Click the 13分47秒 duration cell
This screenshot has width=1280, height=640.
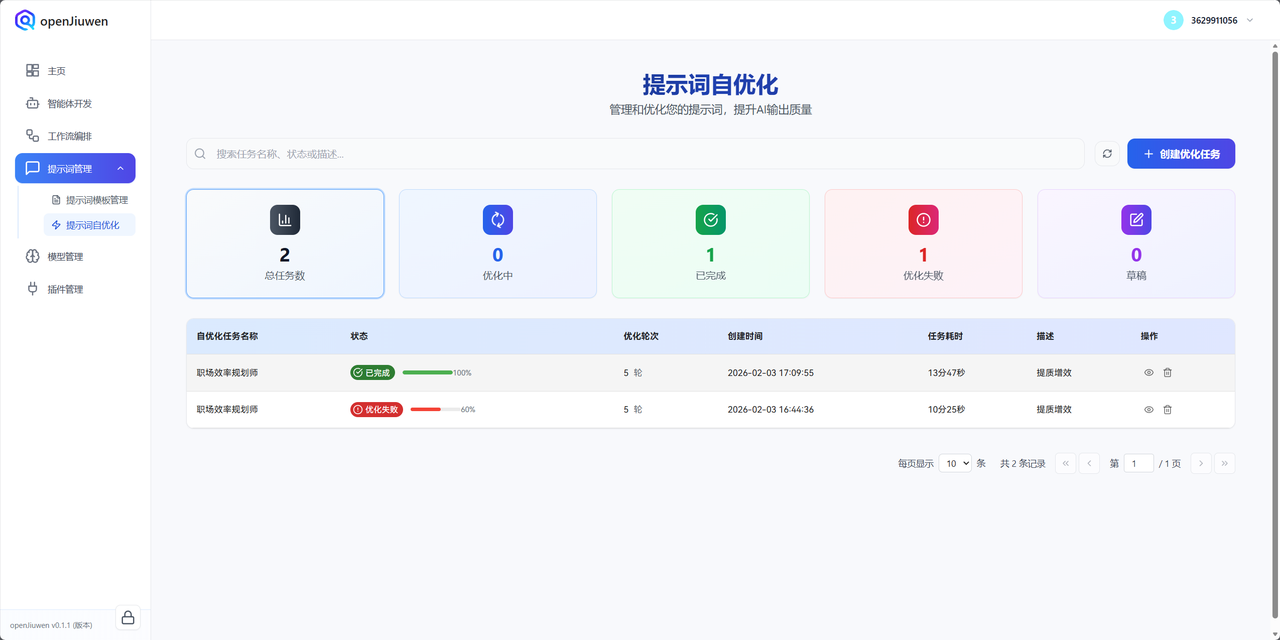tap(946, 373)
